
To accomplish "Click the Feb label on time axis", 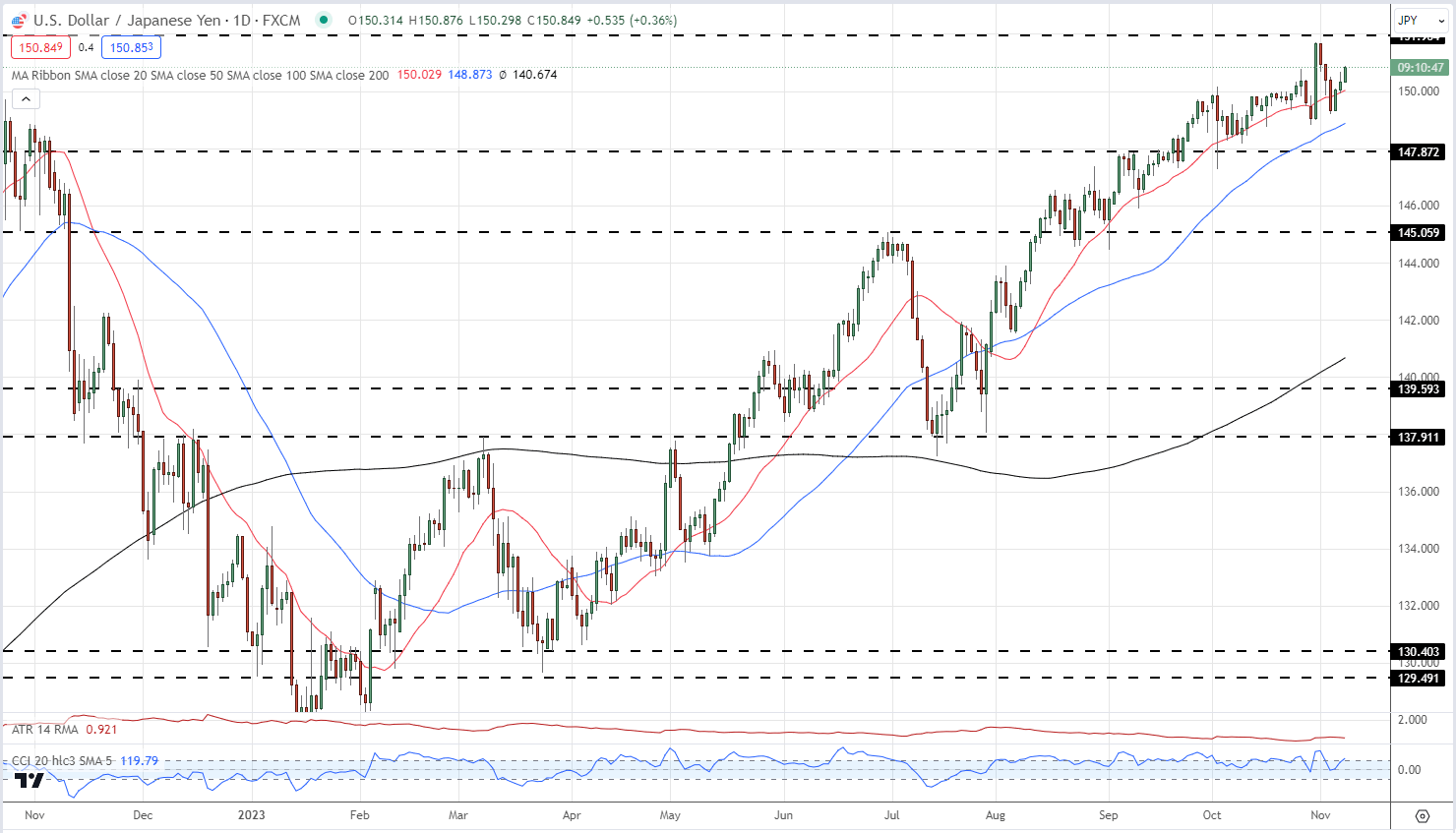I will pyautogui.click(x=360, y=815).
